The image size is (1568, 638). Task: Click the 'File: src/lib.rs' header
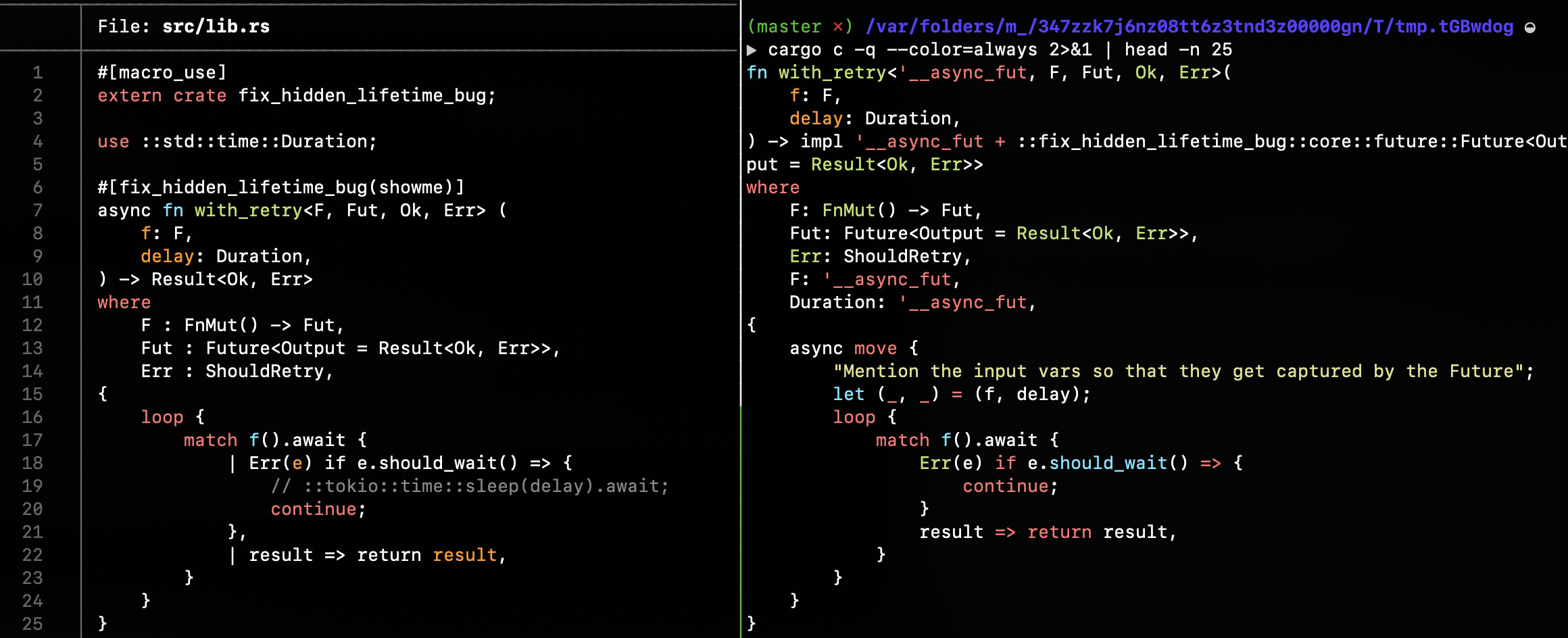point(184,26)
